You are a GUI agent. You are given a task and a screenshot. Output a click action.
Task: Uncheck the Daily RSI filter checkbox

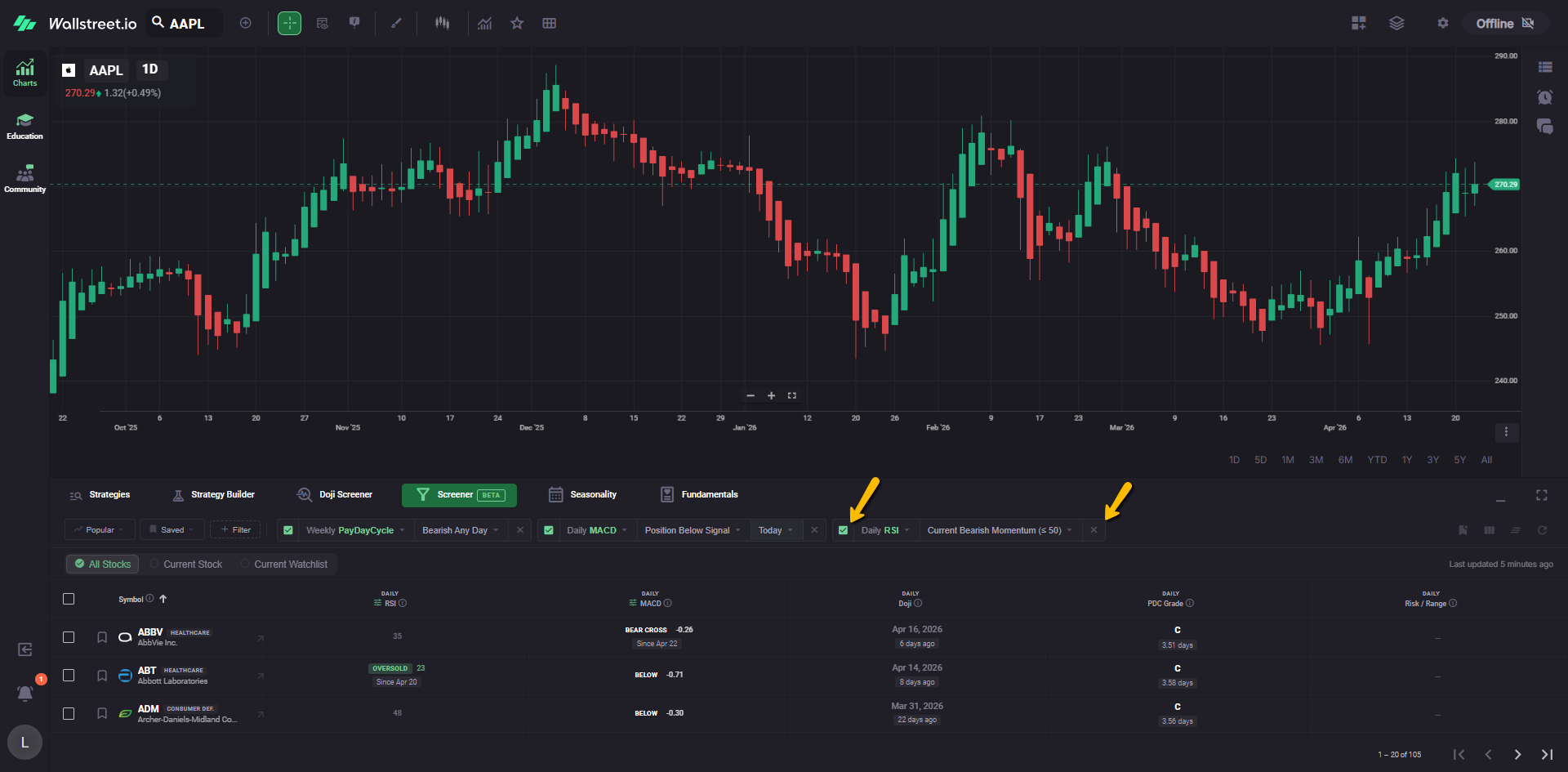coord(844,530)
